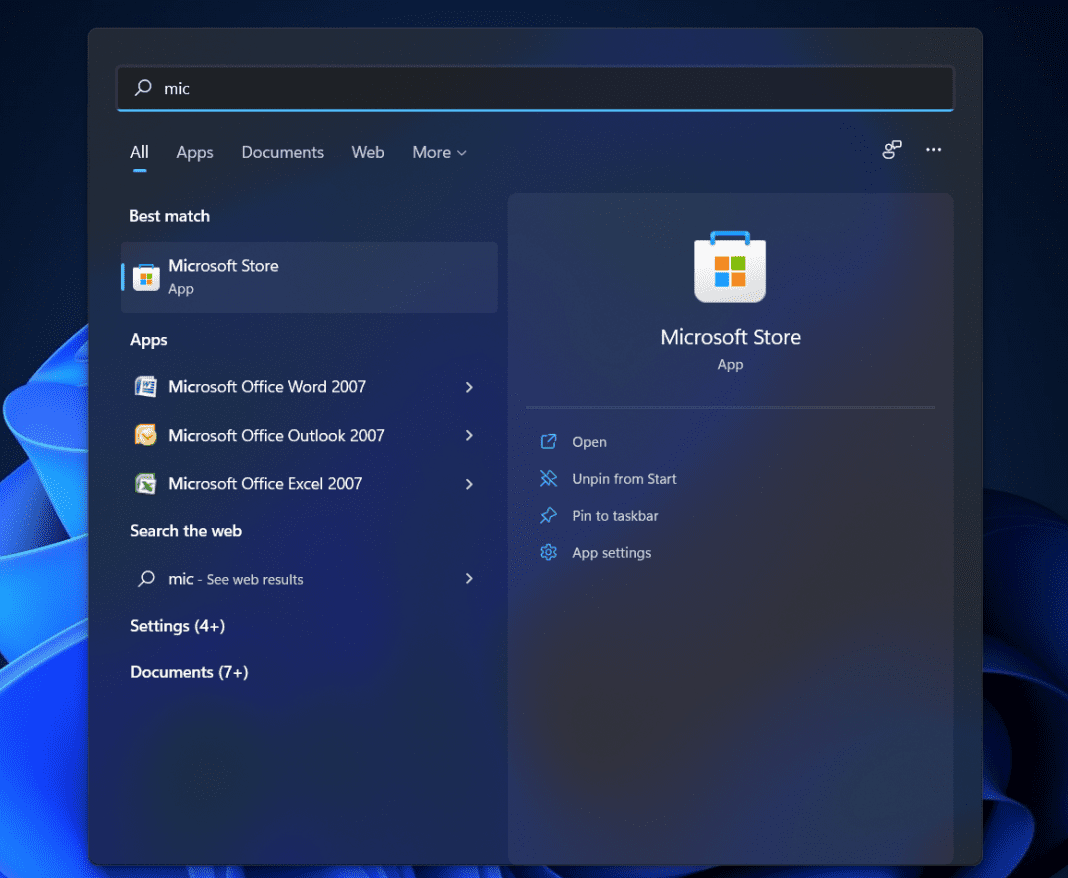This screenshot has height=878, width=1068.
Task: Click the Microsoft Office Outlook 2007 icon
Action: (x=146, y=435)
